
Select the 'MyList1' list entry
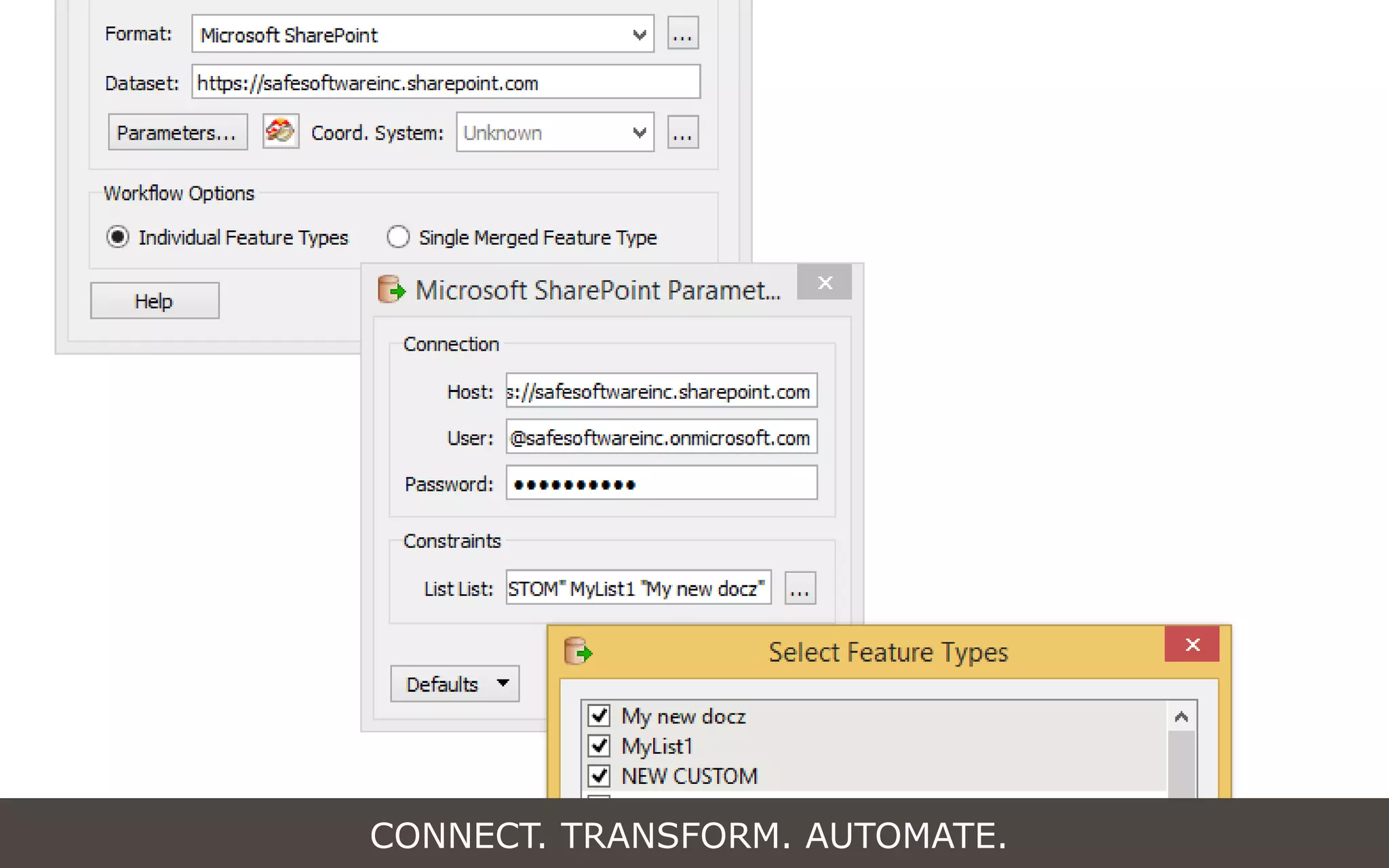[x=657, y=746]
